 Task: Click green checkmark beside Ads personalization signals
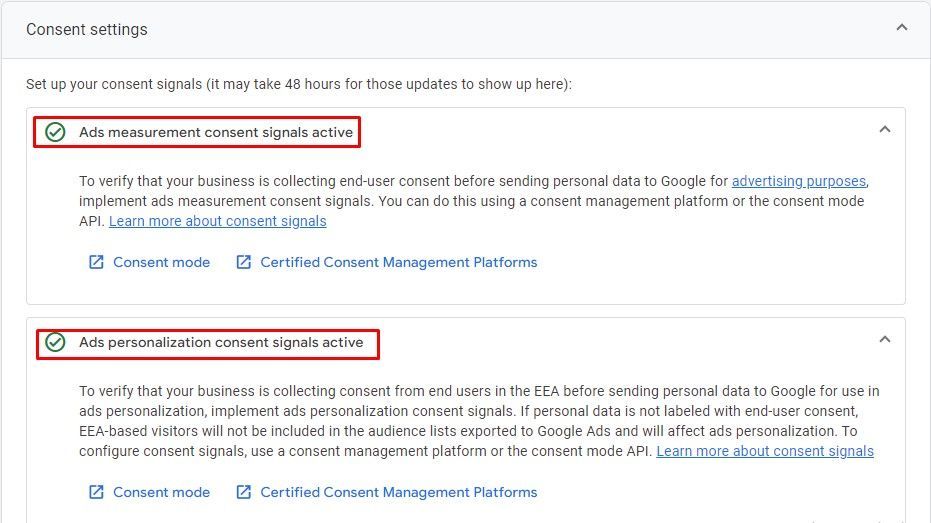tap(55, 342)
